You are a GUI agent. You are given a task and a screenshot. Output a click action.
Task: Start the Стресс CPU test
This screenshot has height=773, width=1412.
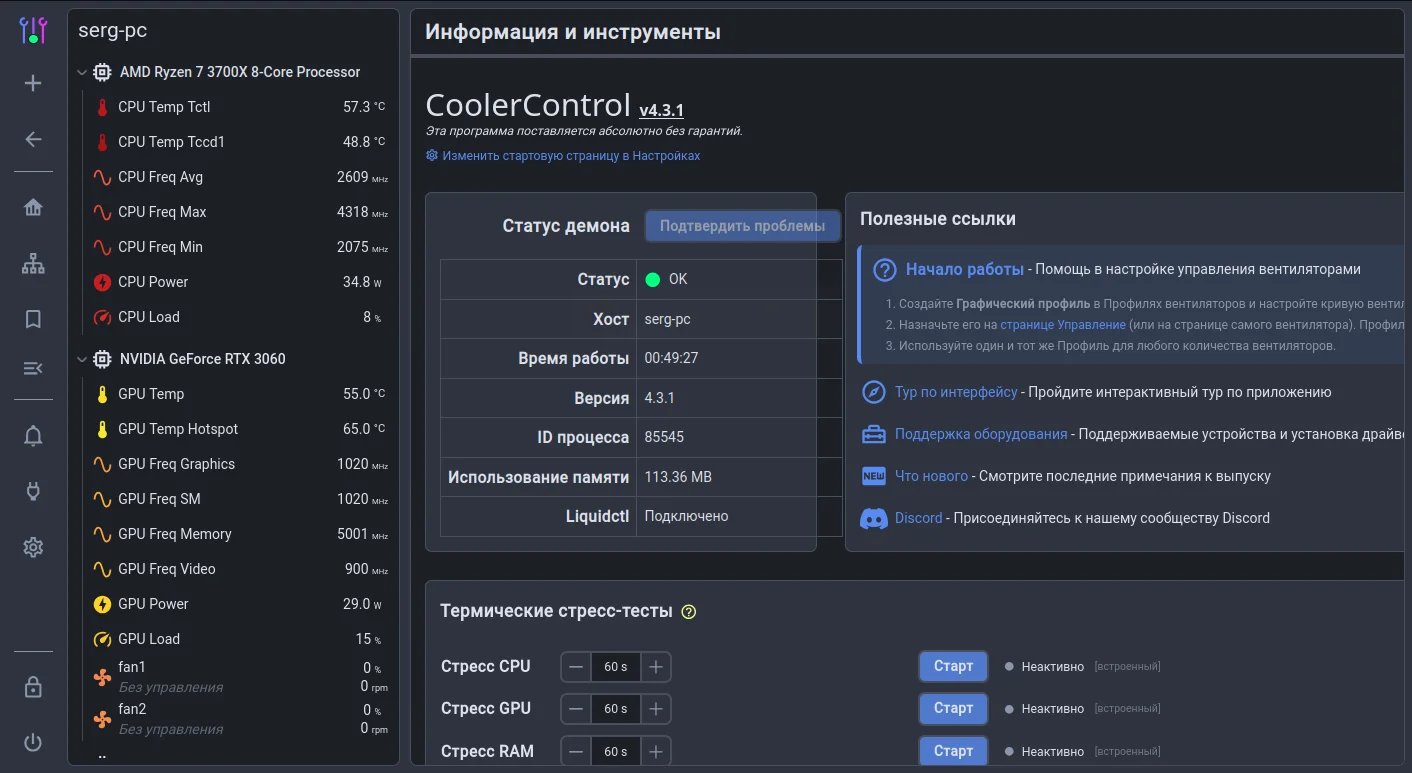pyautogui.click(x=953, y=666)
